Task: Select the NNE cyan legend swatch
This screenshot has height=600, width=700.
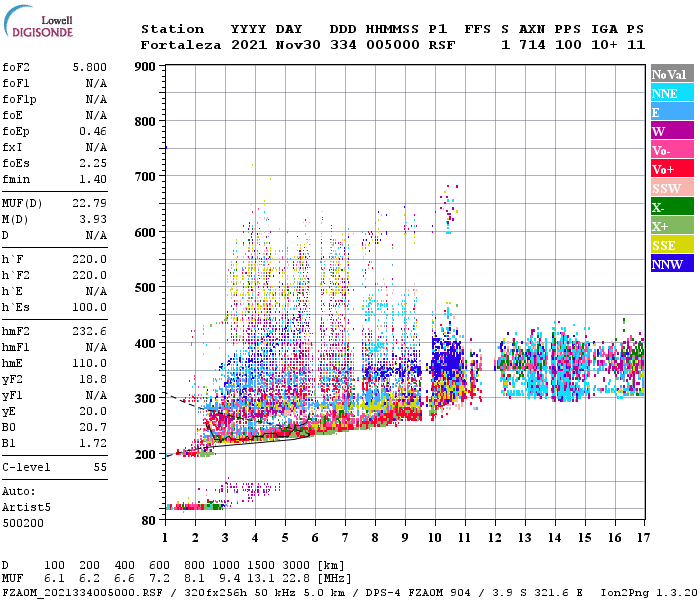Action: (x=672, y=93)
